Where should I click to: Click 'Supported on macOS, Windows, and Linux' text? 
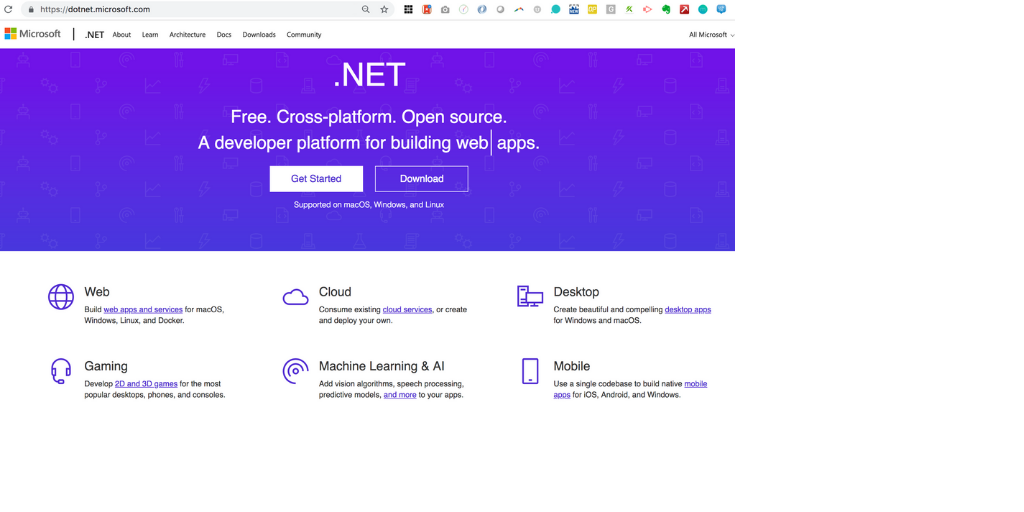[x=369, y=204]
